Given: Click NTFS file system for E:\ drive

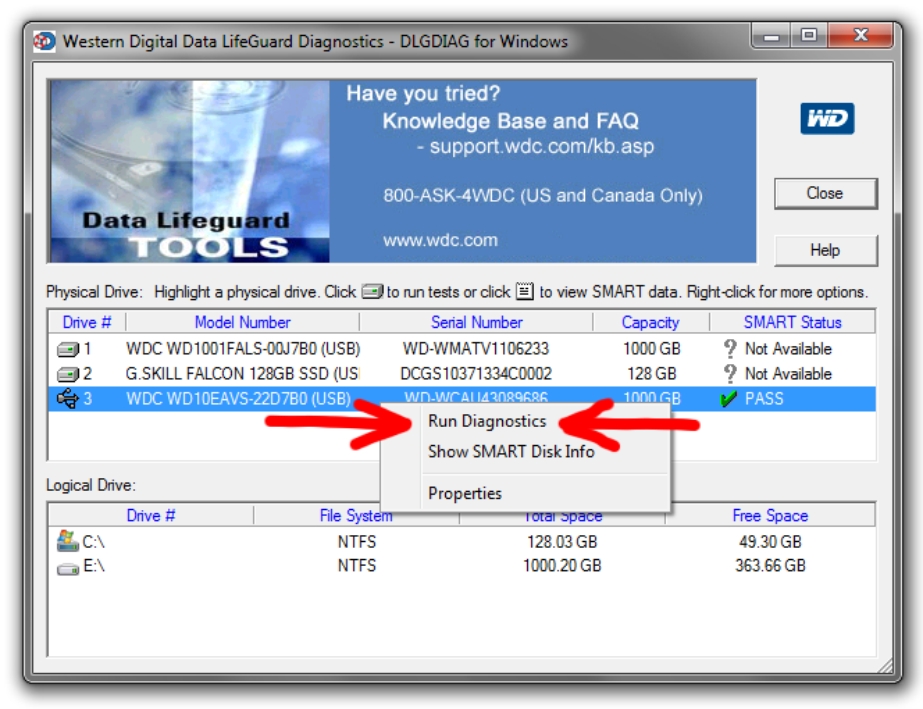Looking at the screenshot, I should point(357,566).
